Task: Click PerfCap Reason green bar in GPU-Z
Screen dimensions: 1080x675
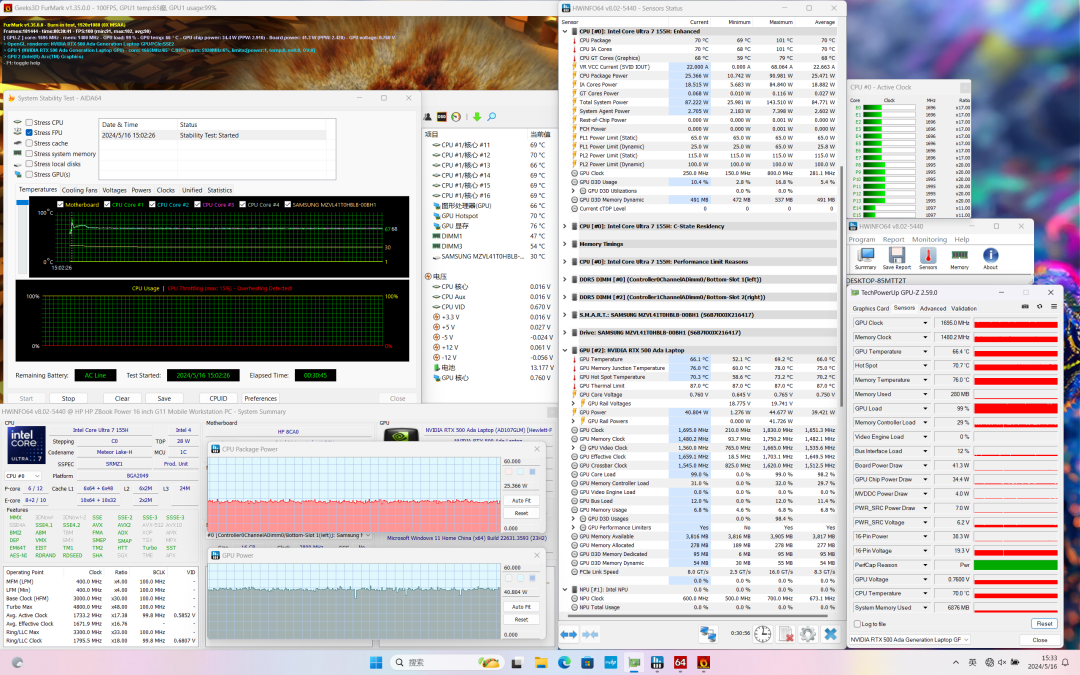Action: pos(1015,565)
